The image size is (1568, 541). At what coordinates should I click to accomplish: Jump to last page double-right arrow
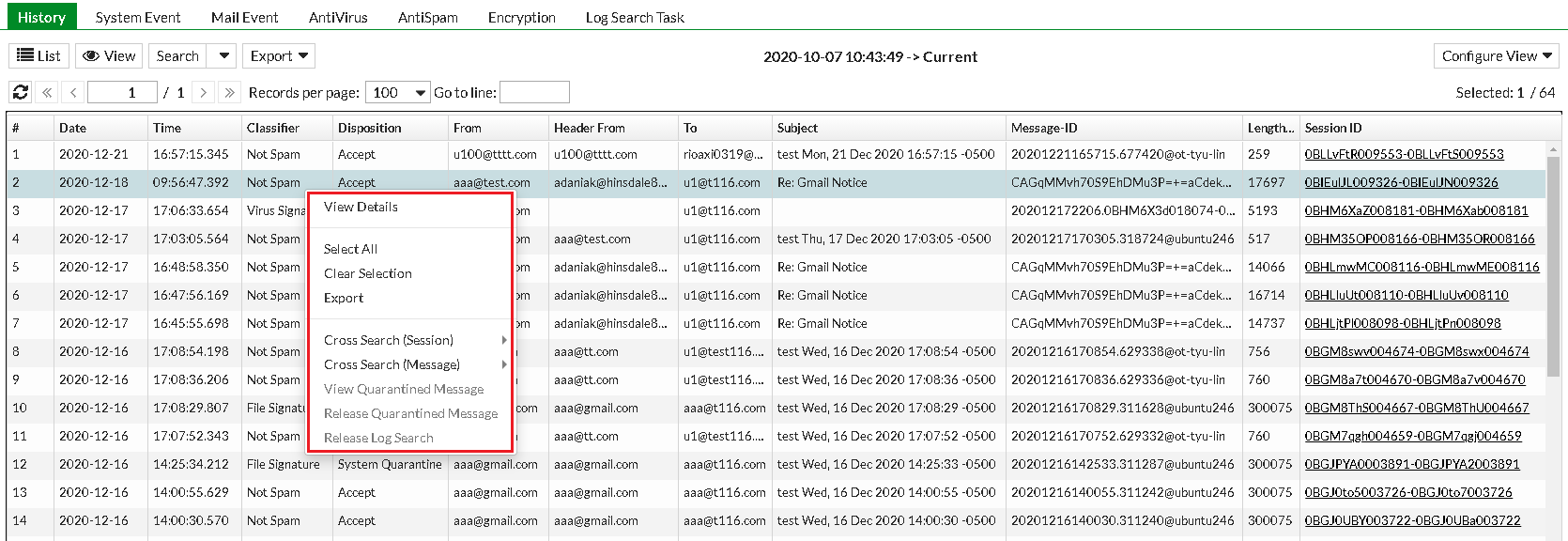pyautogui.click(x=229, y=92)
